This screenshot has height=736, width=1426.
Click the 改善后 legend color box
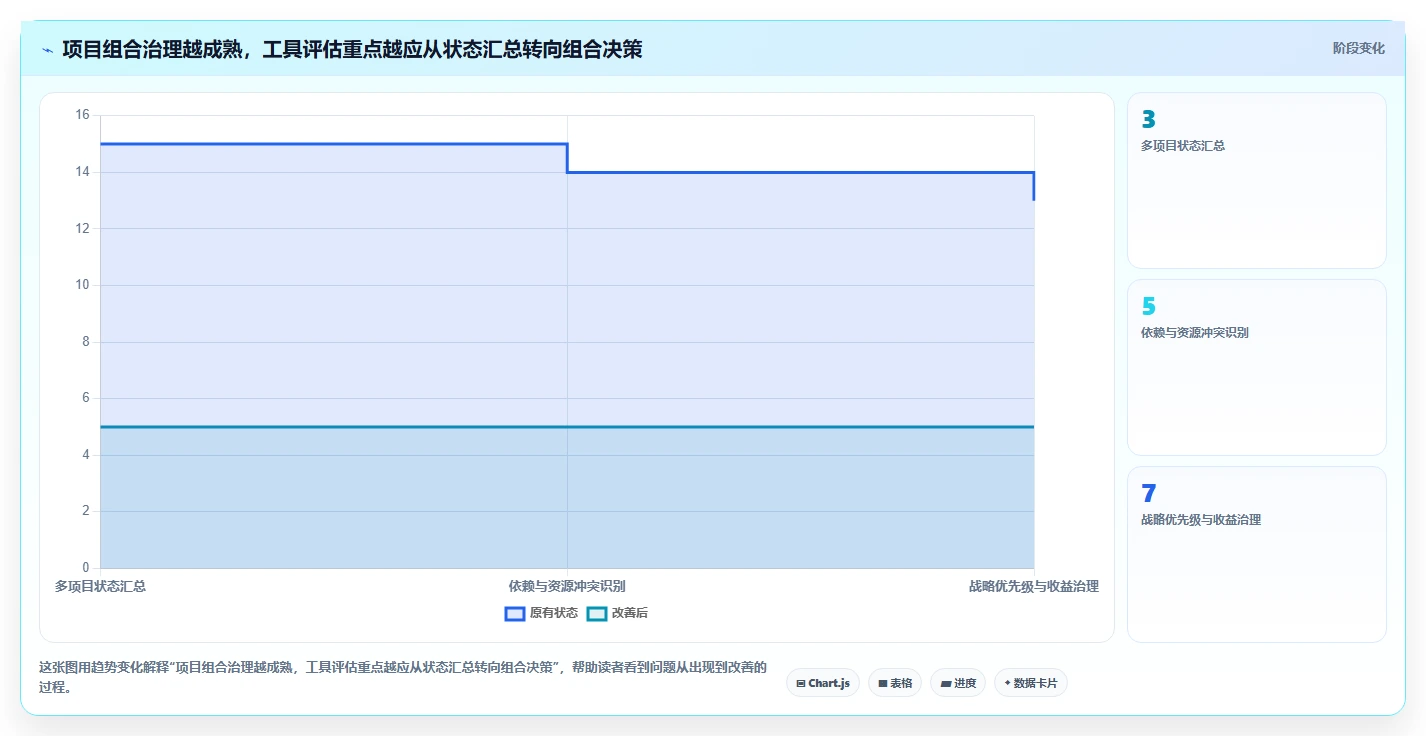[x=597, y=613]
